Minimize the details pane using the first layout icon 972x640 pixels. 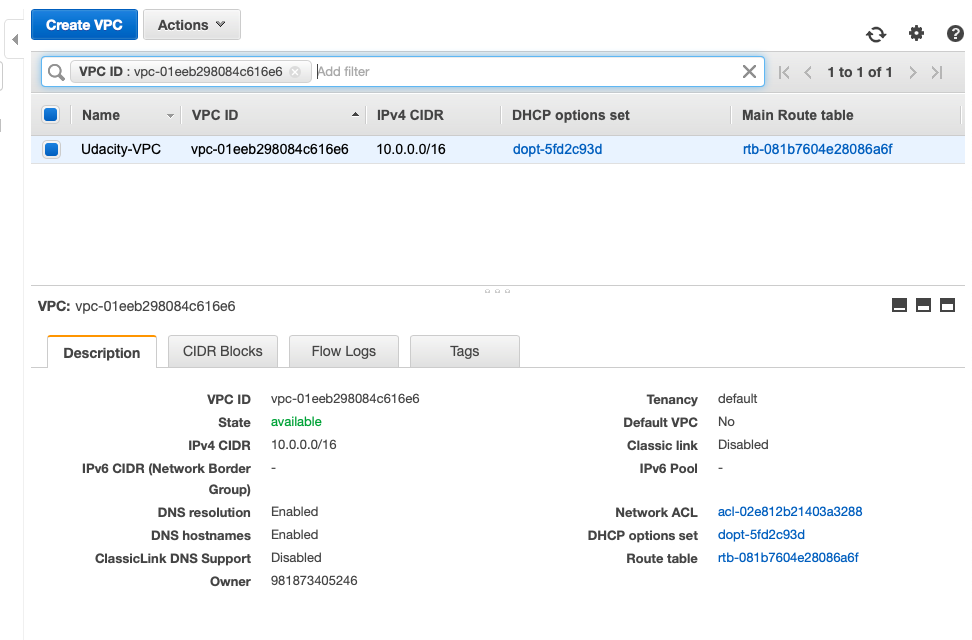coord(899,305)
